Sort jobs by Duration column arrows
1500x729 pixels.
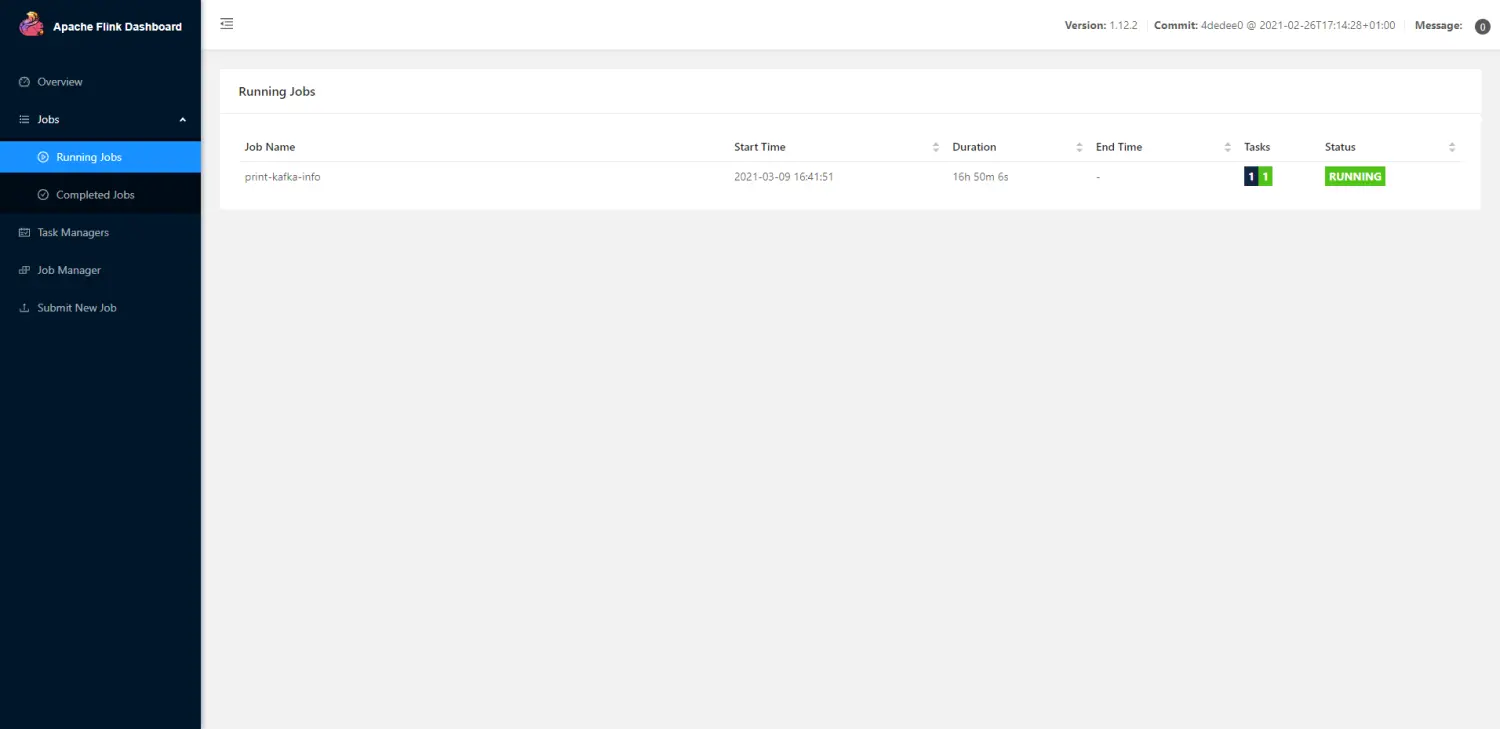pyautogui.click(x=1079, y=147)
